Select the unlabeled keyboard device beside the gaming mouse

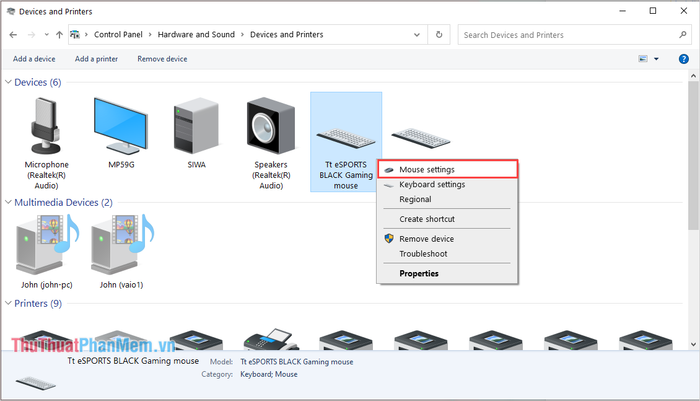coord(421,138)
